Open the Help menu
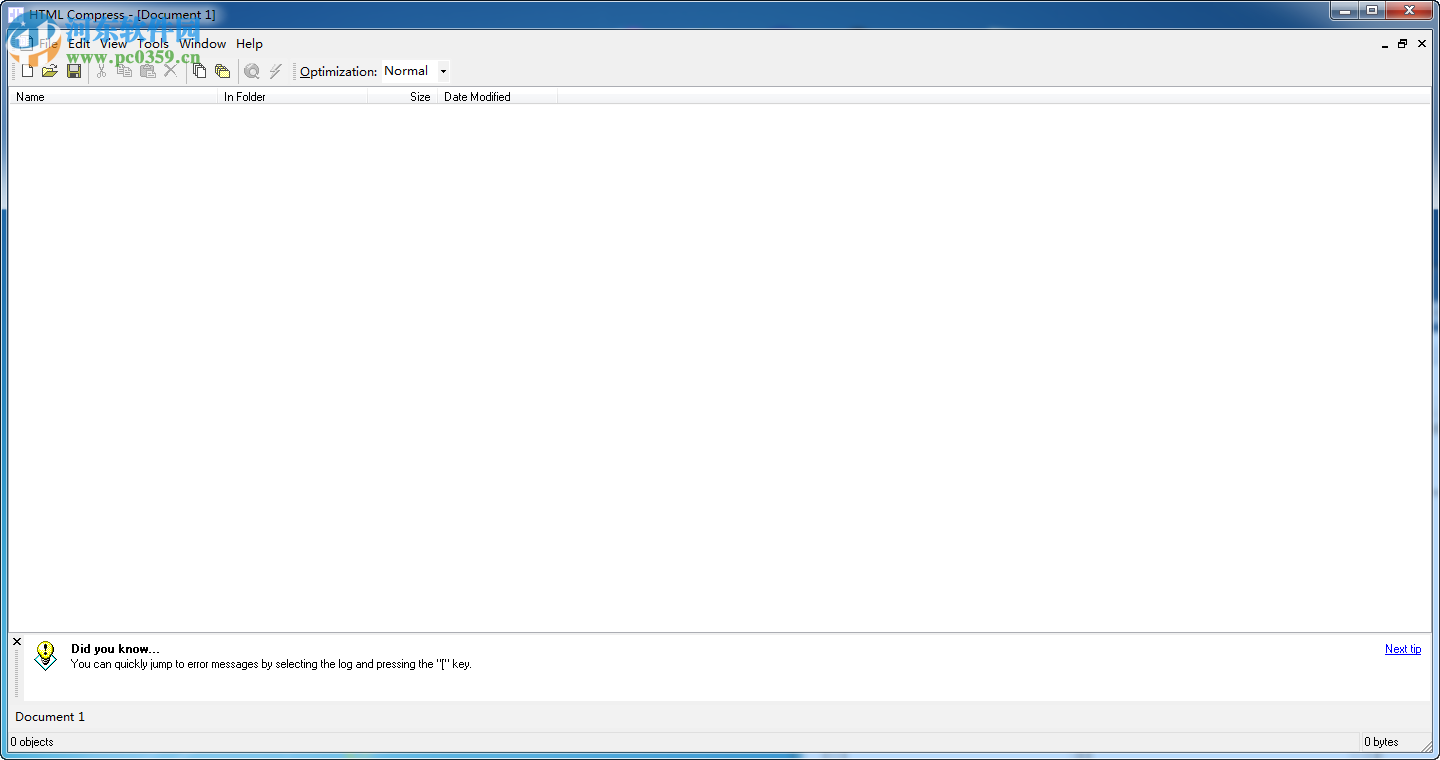The image size is (1440, 760). pyautogui.click(x=249, y=44)
